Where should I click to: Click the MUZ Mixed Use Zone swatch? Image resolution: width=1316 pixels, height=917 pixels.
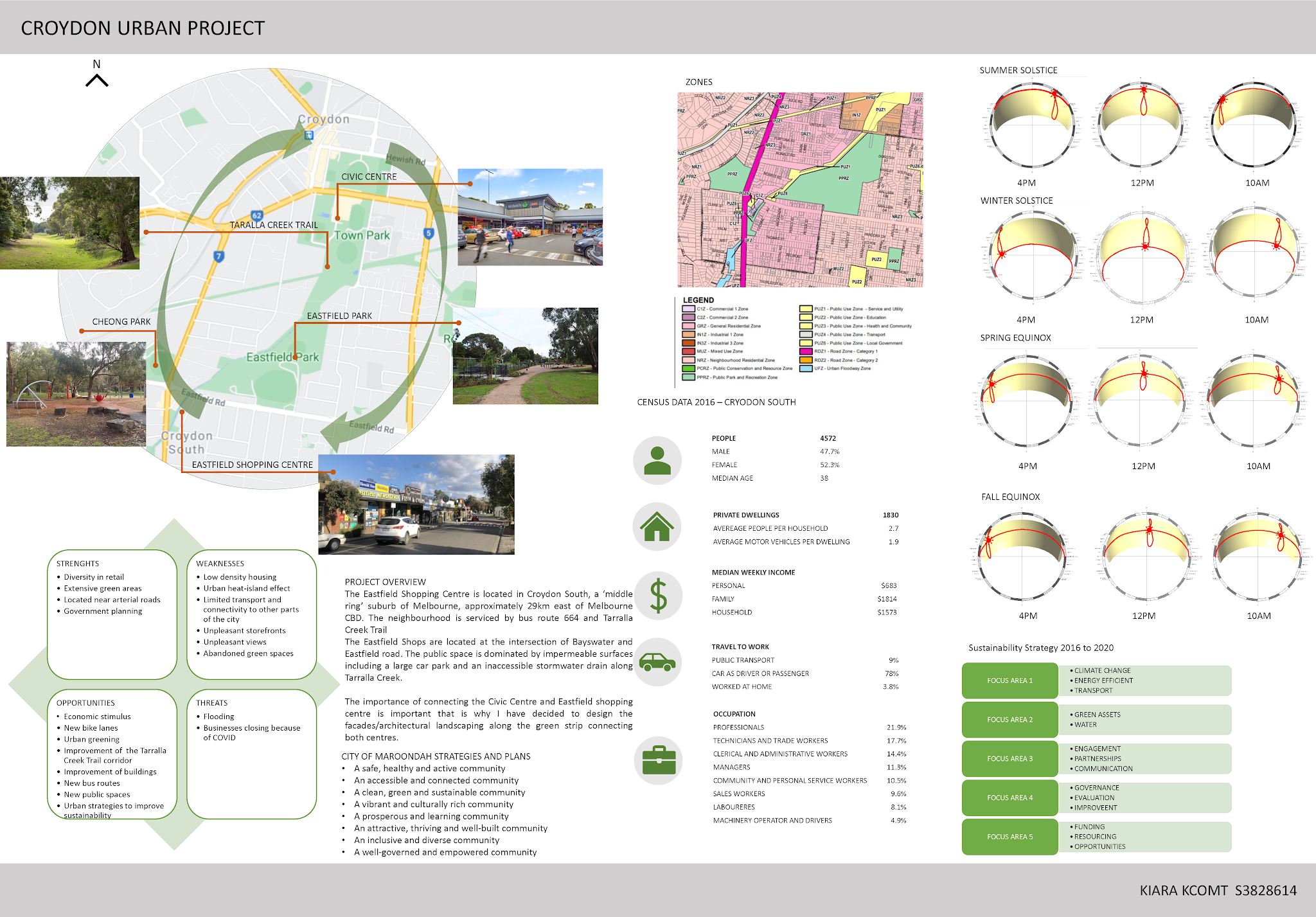(688, 352)
